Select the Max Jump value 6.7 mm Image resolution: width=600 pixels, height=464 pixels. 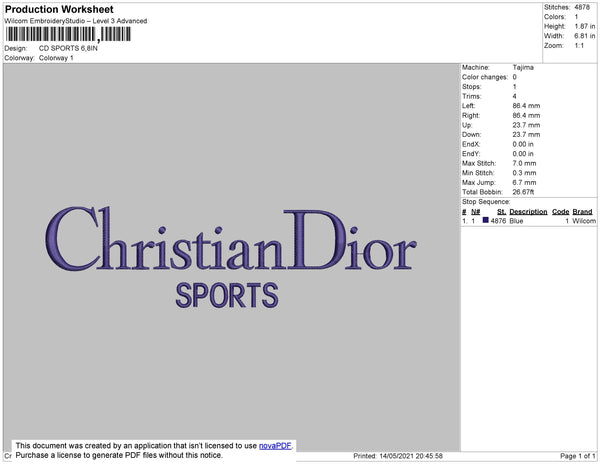click(524, 182)
